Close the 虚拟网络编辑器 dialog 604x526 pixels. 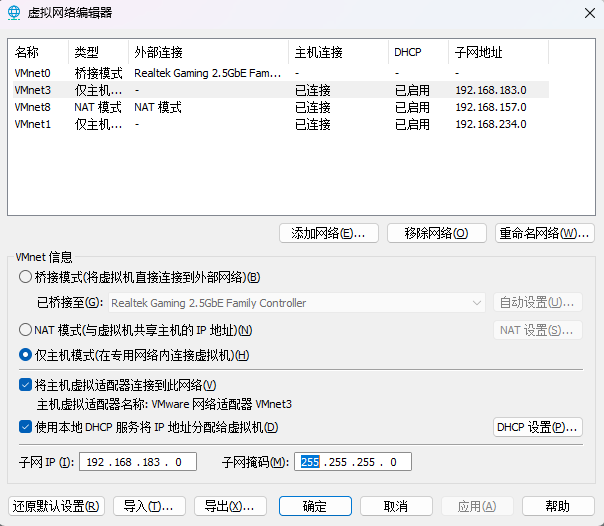pyautogui.click(x=589, y=13)
